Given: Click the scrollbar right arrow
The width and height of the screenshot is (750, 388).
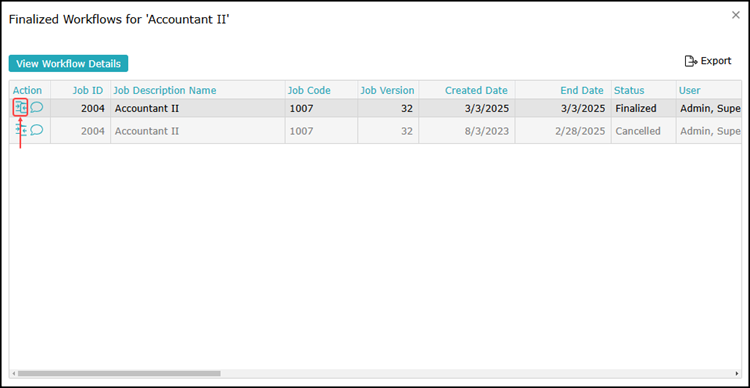Looking at the screenshot, I should click(x=737, y=373).
